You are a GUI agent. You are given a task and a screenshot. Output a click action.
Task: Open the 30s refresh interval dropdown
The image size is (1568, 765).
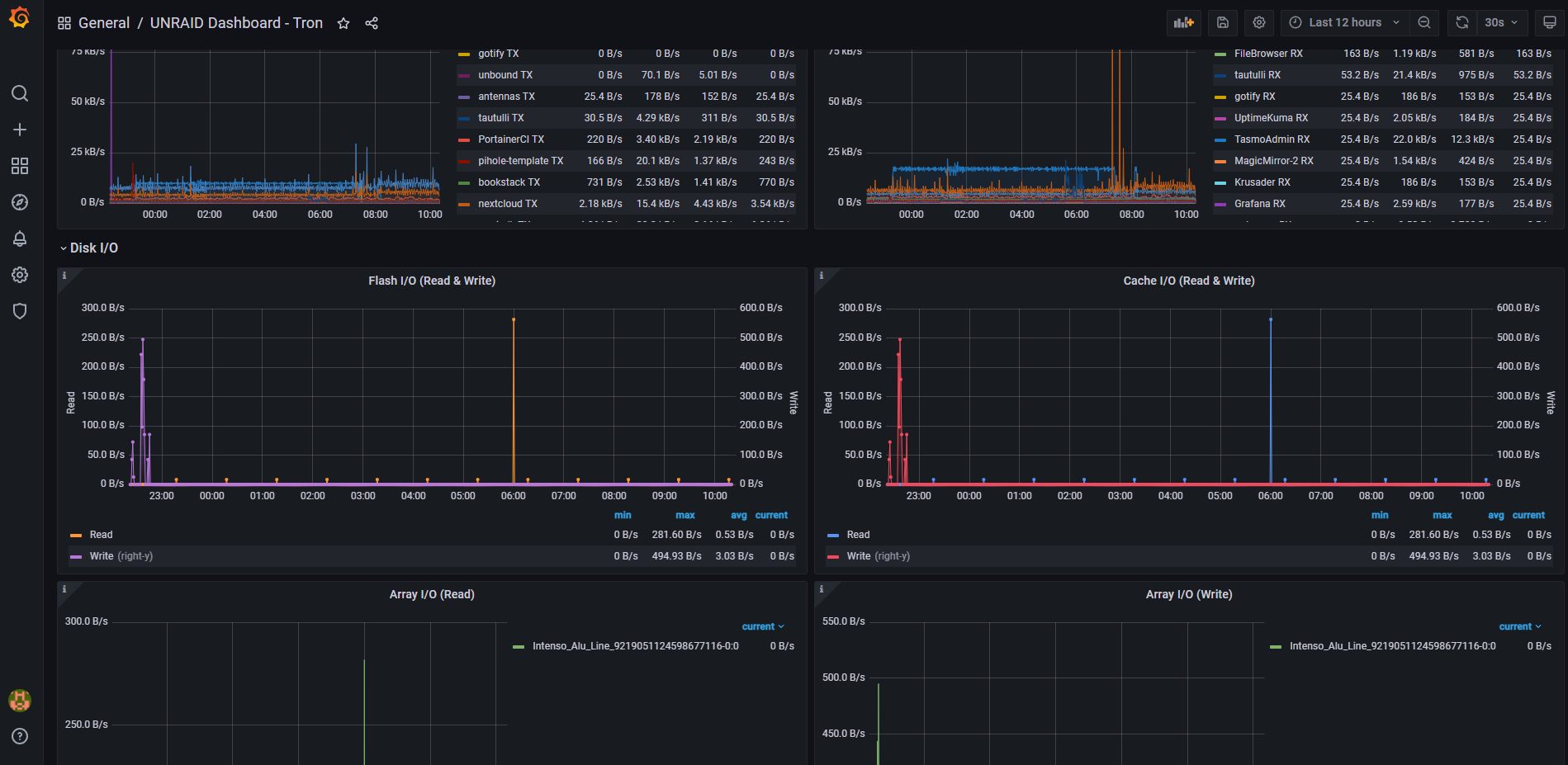click(1502, 23)
